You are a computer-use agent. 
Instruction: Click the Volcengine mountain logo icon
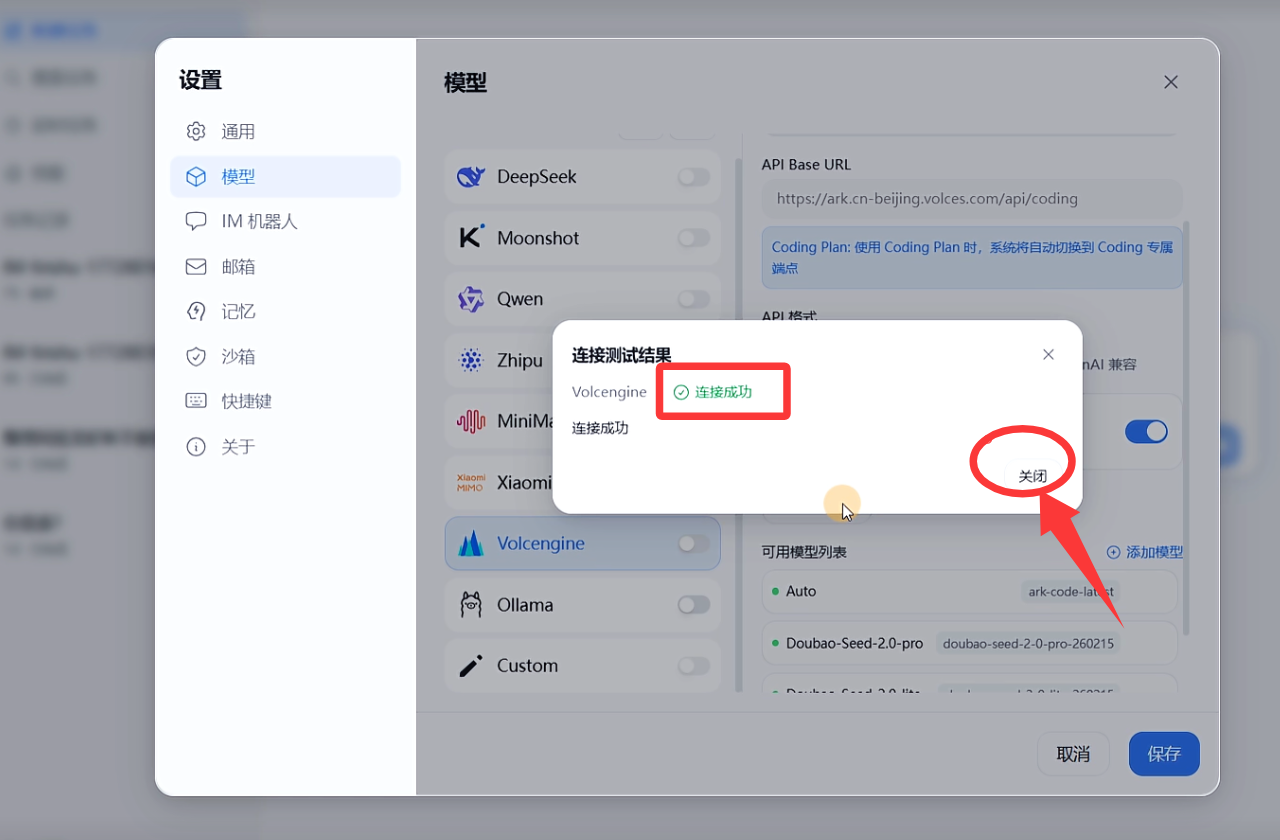pos(471,544)
